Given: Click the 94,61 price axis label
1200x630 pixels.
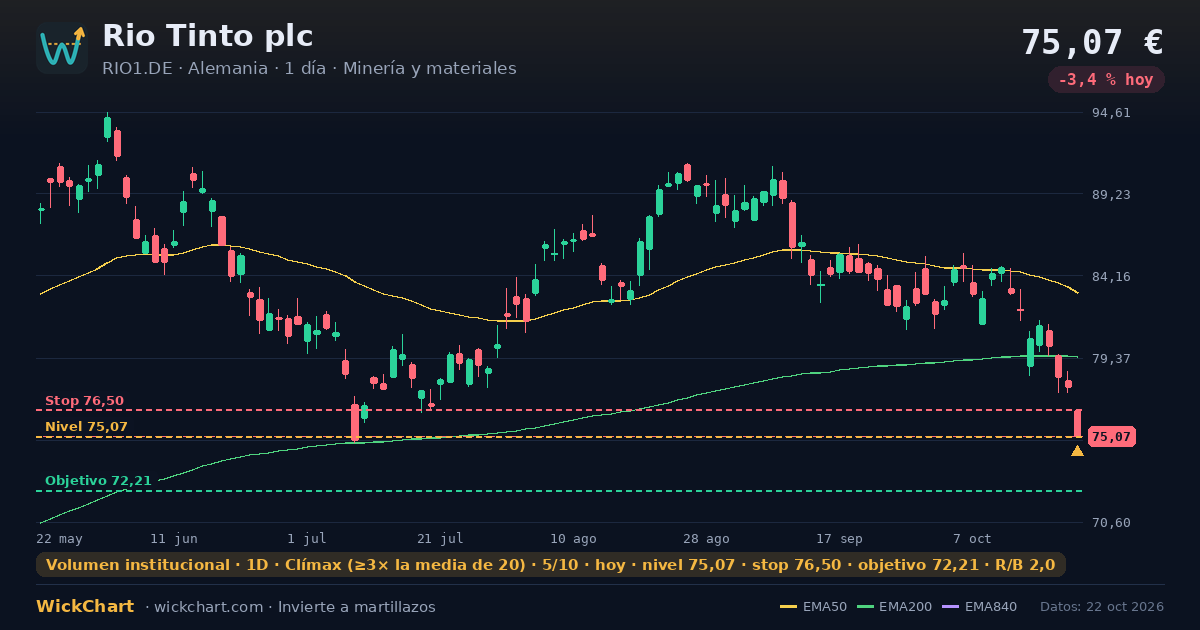Looking at the screenshot, I should pyautogui.click(x=1111, y=113).
